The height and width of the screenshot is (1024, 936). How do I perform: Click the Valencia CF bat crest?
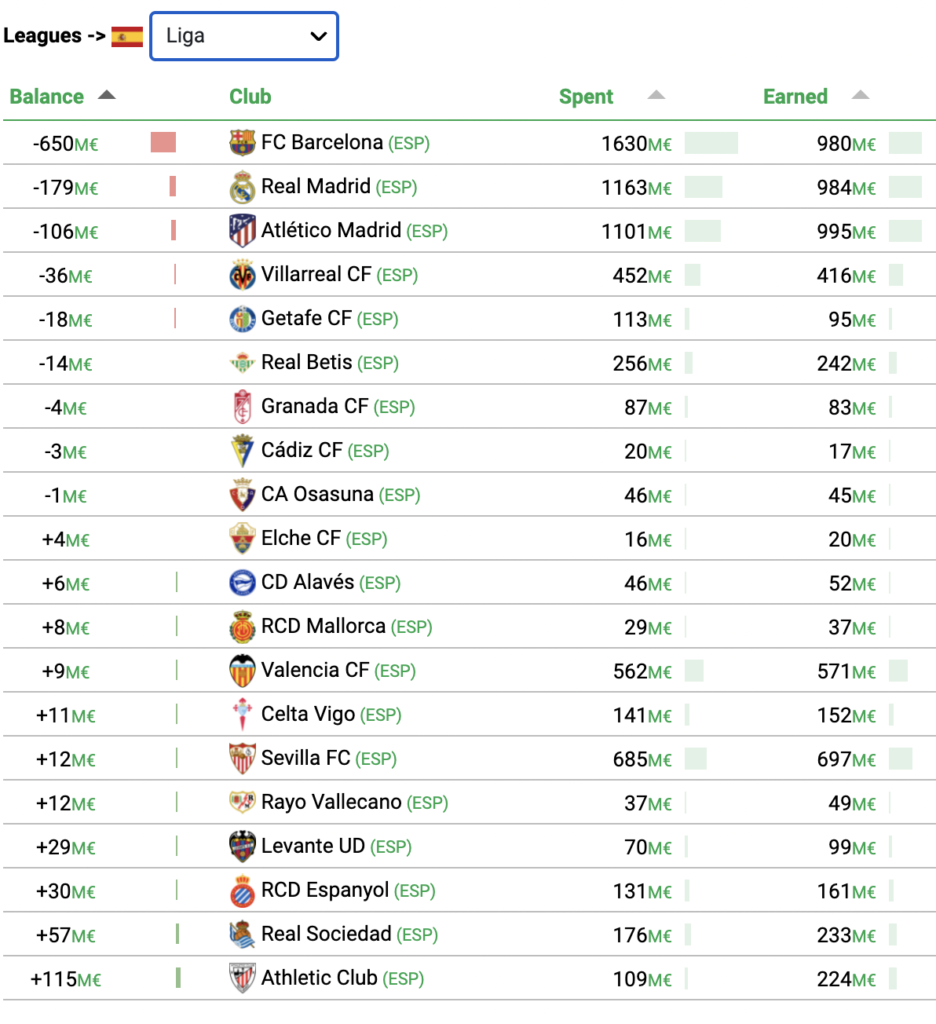click(242, 671)
